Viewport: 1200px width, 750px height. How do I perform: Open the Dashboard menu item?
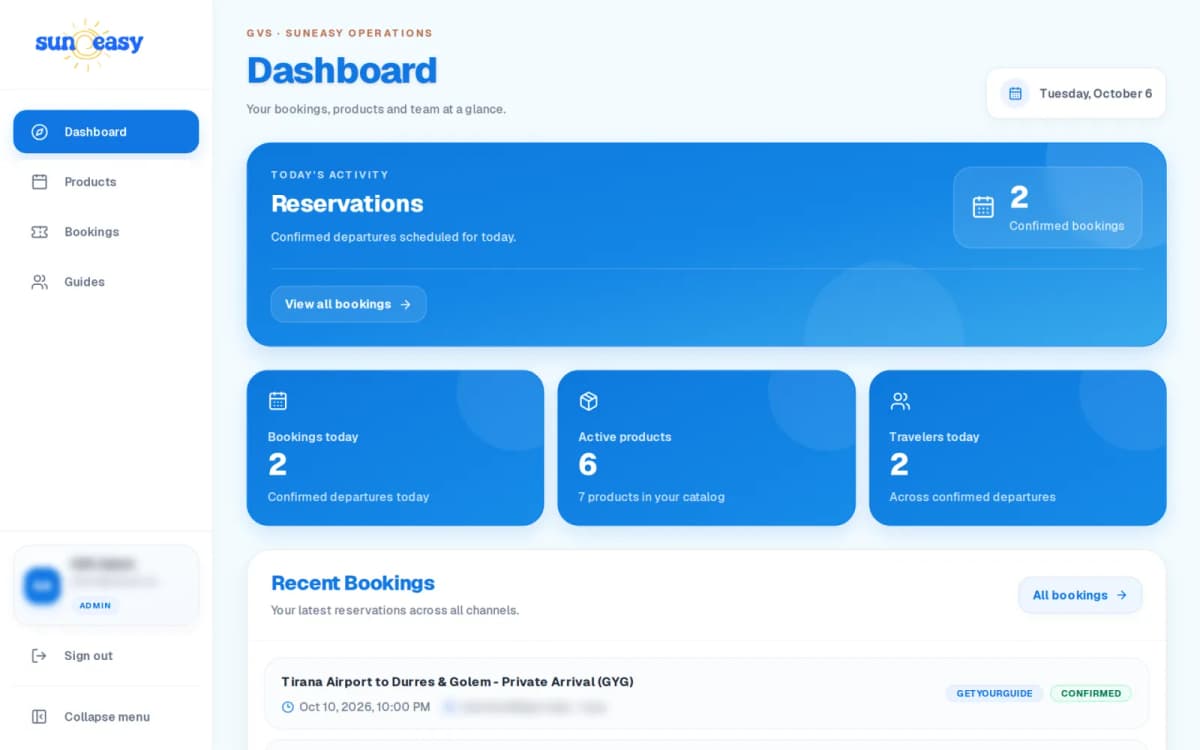coord(106,132)
